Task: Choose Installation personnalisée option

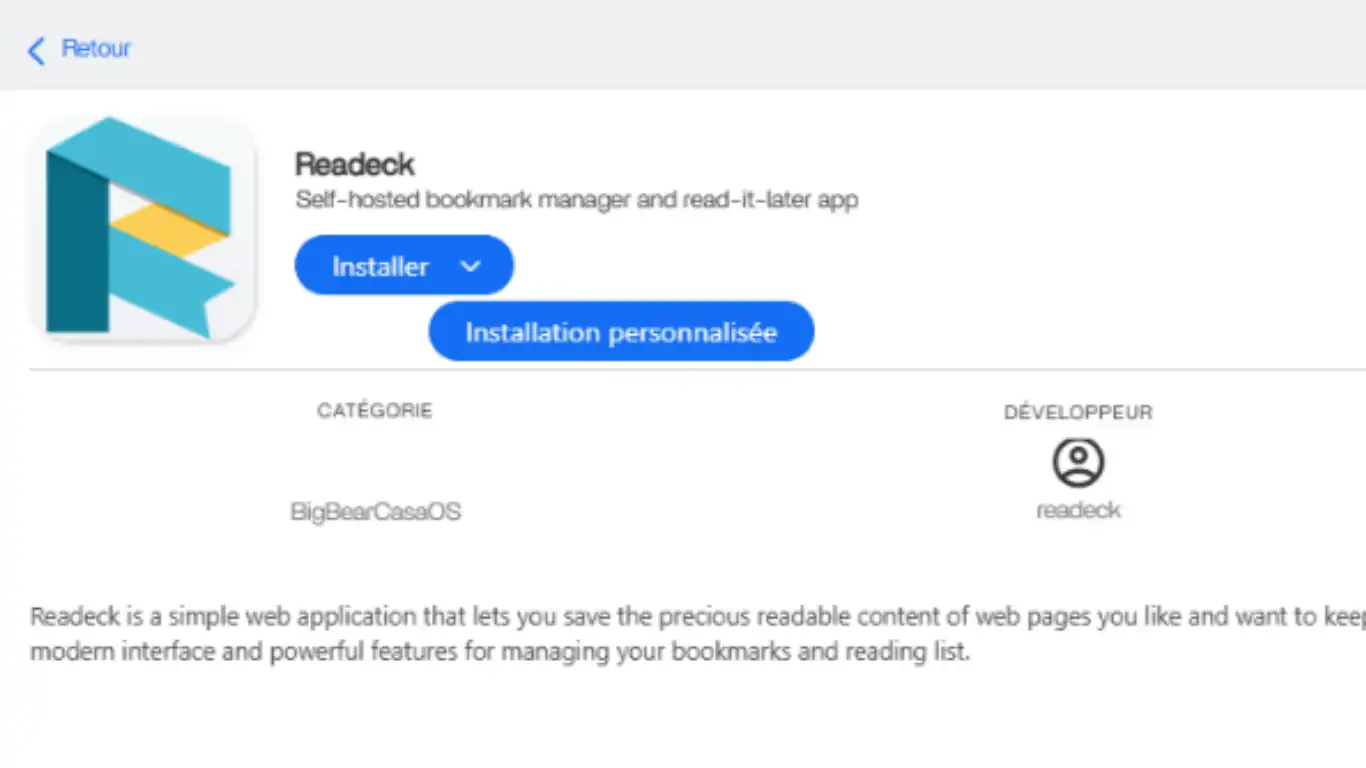Action: 621,332
